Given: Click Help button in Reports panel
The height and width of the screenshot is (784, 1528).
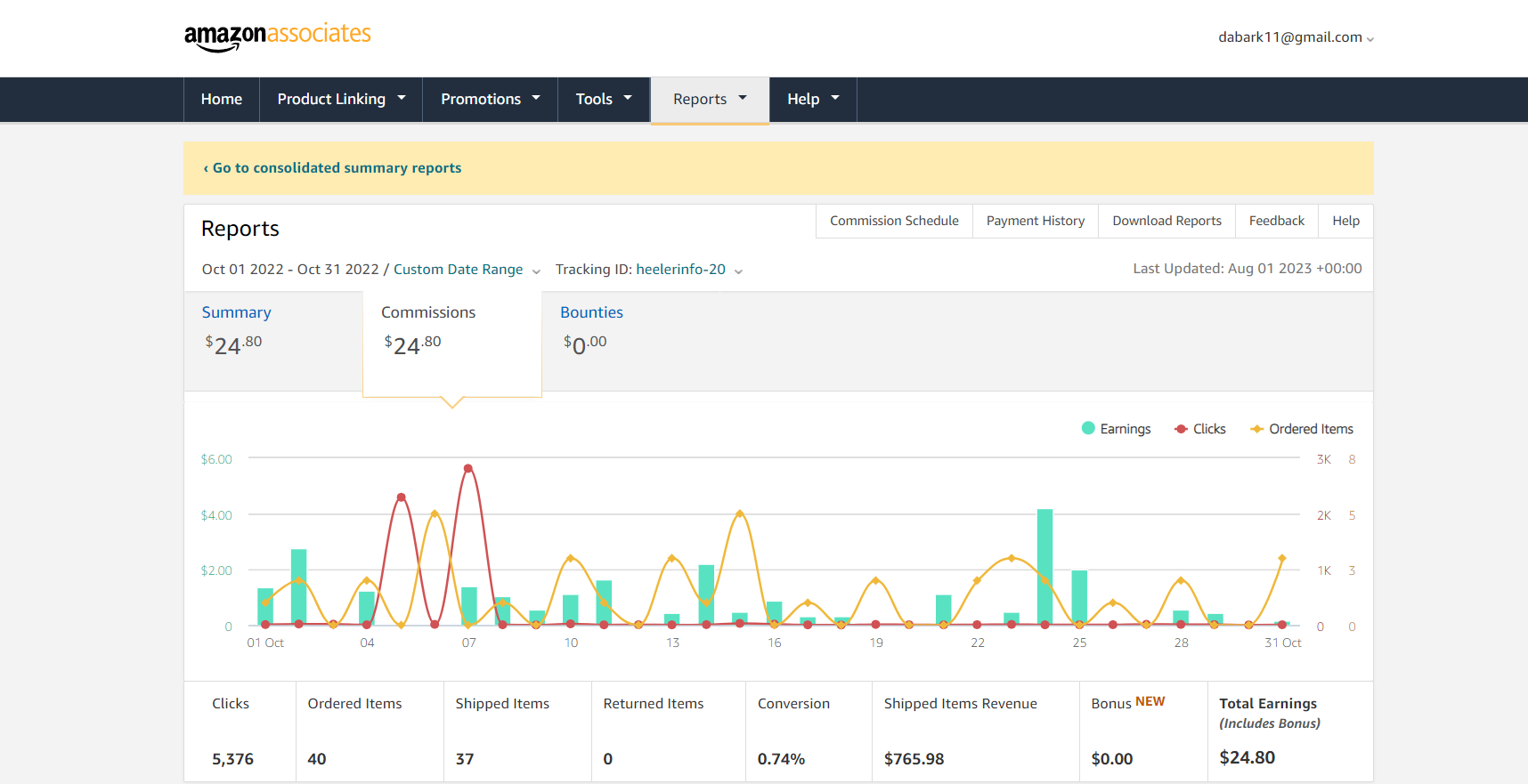Looking at the screenshot, I should pos(1345,221).
